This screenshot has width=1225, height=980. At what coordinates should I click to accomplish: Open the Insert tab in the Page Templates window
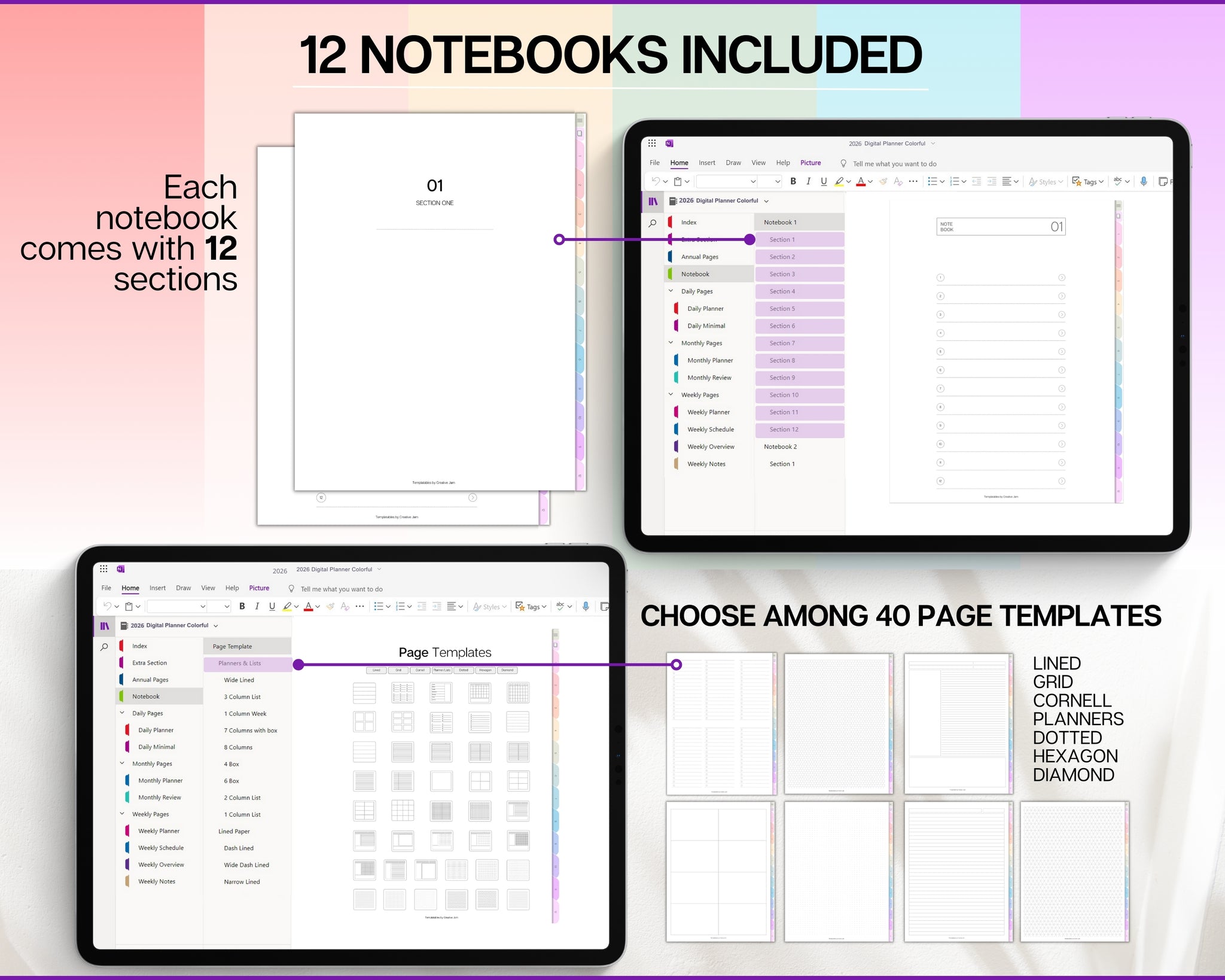pos(157,588)
